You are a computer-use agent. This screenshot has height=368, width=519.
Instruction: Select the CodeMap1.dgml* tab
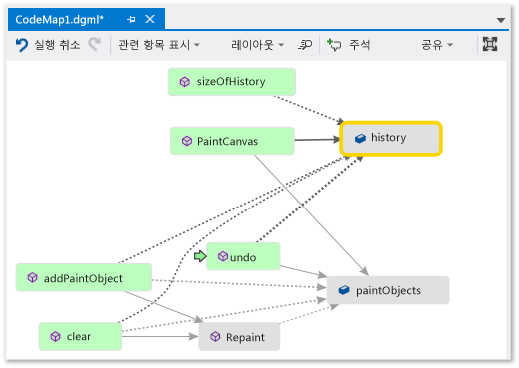86,19
